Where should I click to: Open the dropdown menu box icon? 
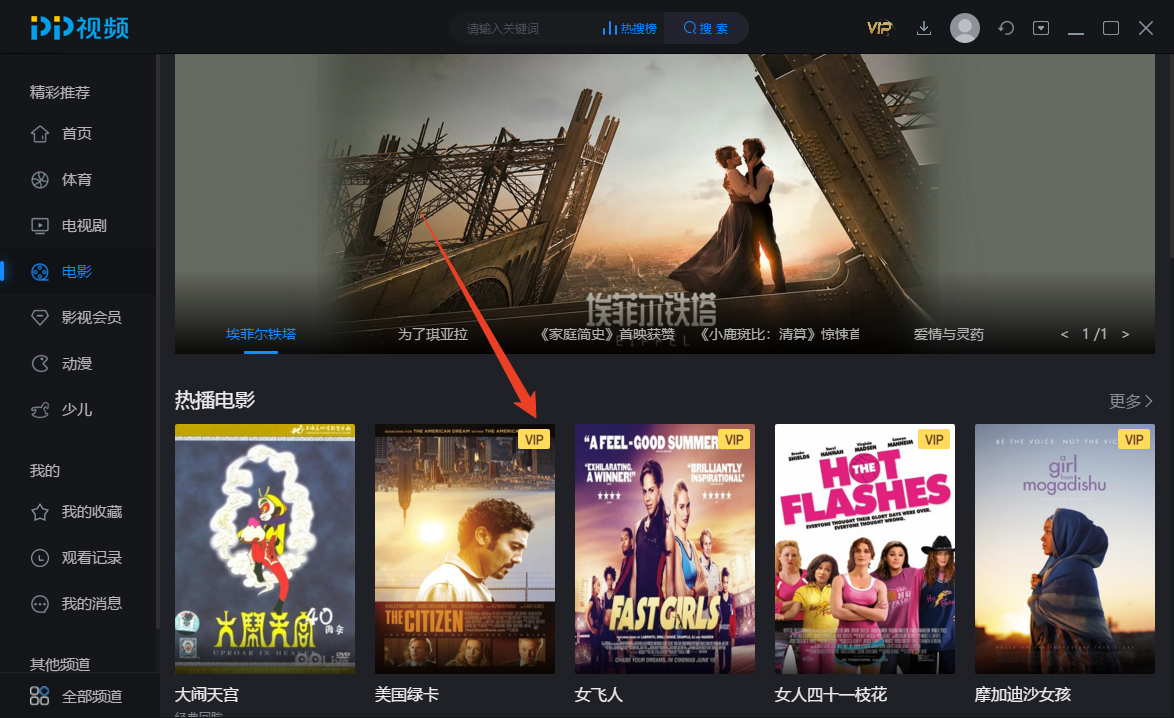click(x=1041, y=28)
